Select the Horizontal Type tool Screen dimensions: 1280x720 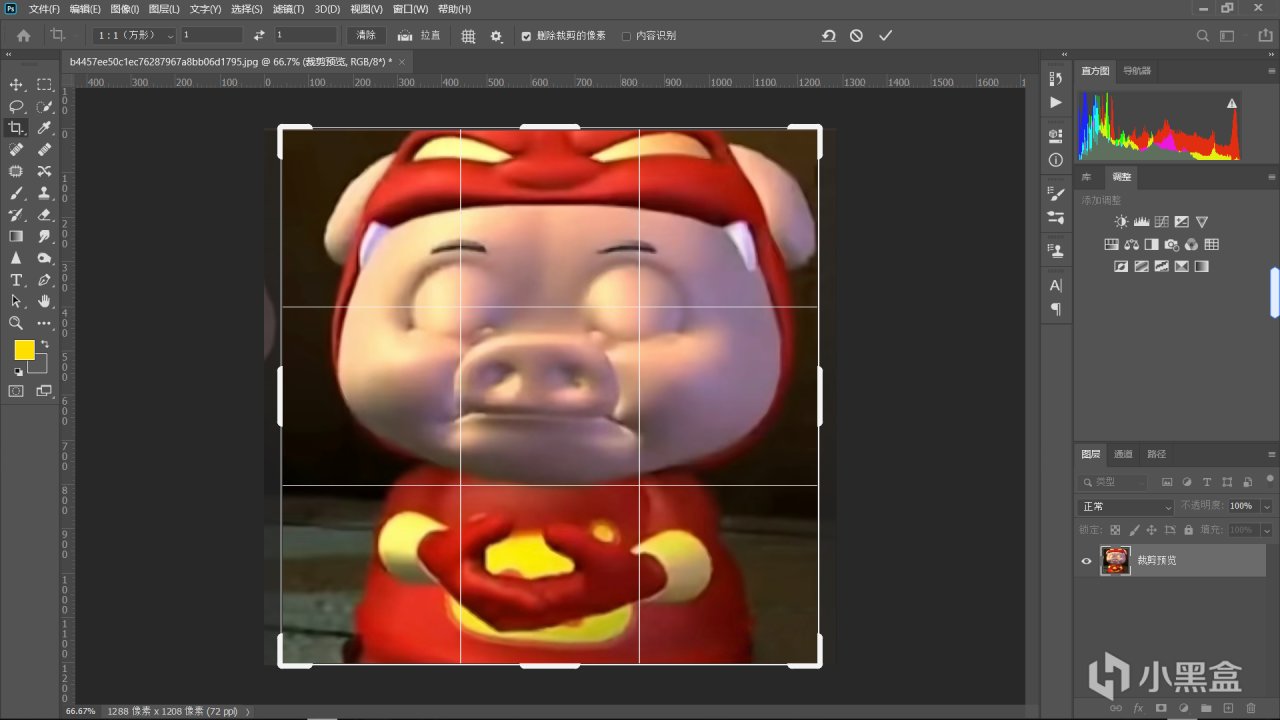tap(16, 280)
